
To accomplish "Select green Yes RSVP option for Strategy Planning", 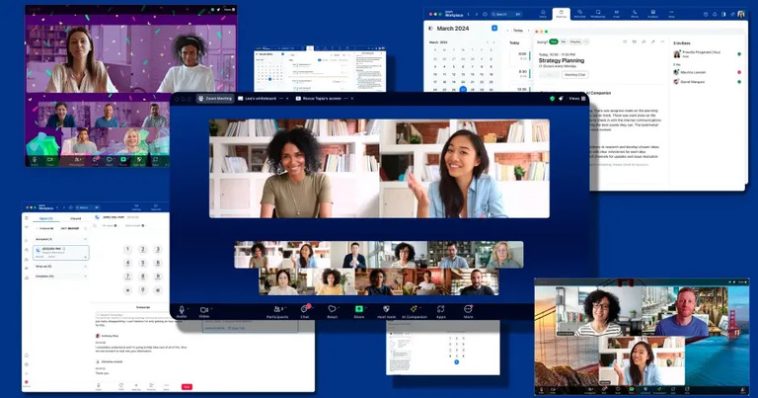I will coord(554,42).
